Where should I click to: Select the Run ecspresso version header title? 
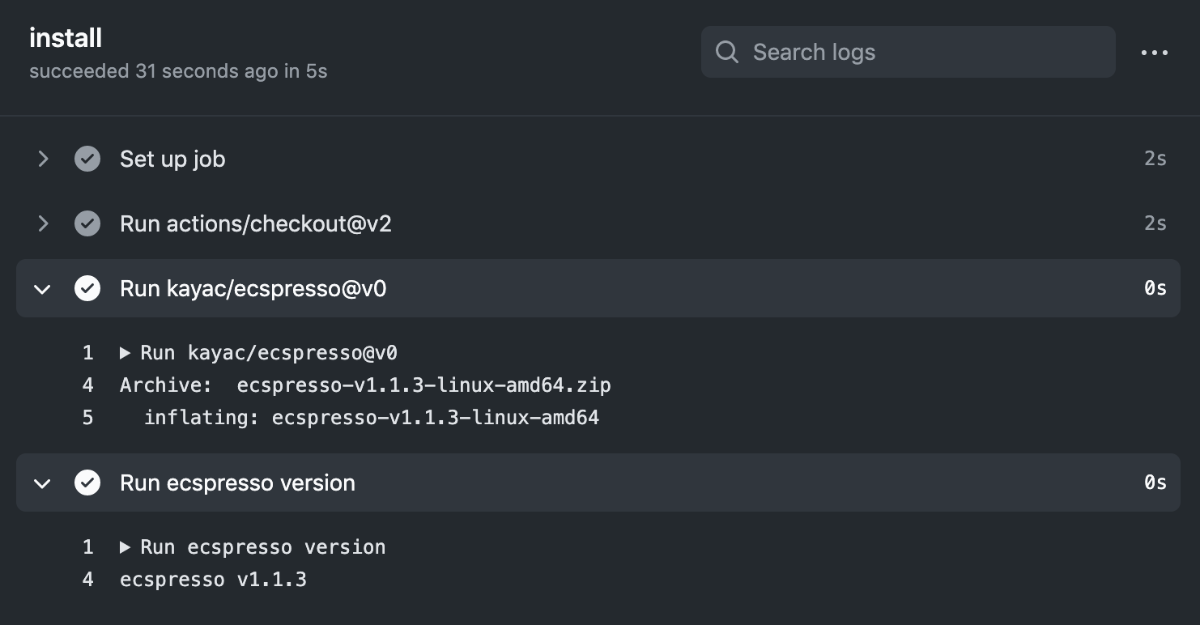[x=238, y=483]
